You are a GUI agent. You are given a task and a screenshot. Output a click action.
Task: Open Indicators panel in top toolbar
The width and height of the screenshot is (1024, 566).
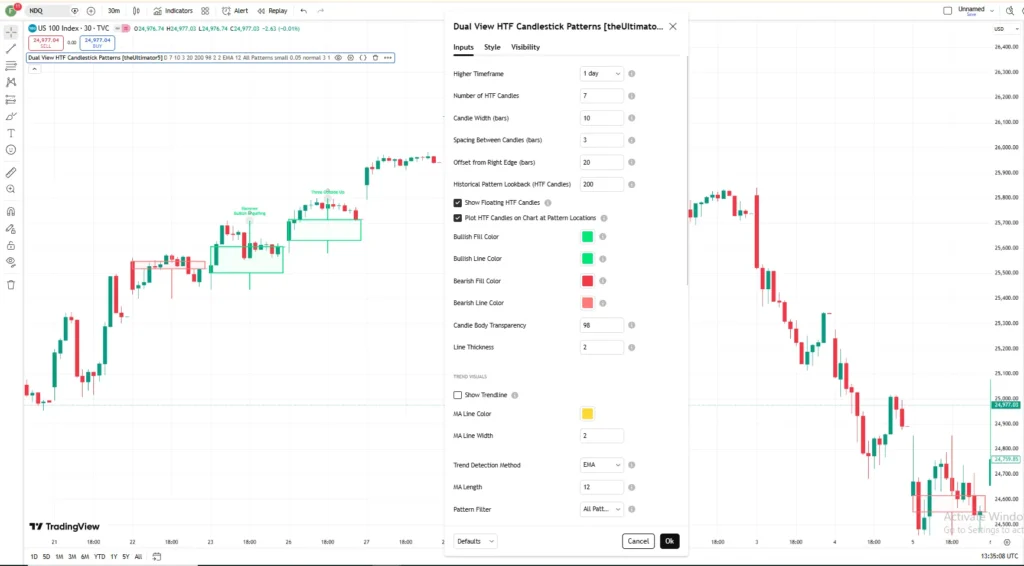pyautogui.click(x=173, y=11)
